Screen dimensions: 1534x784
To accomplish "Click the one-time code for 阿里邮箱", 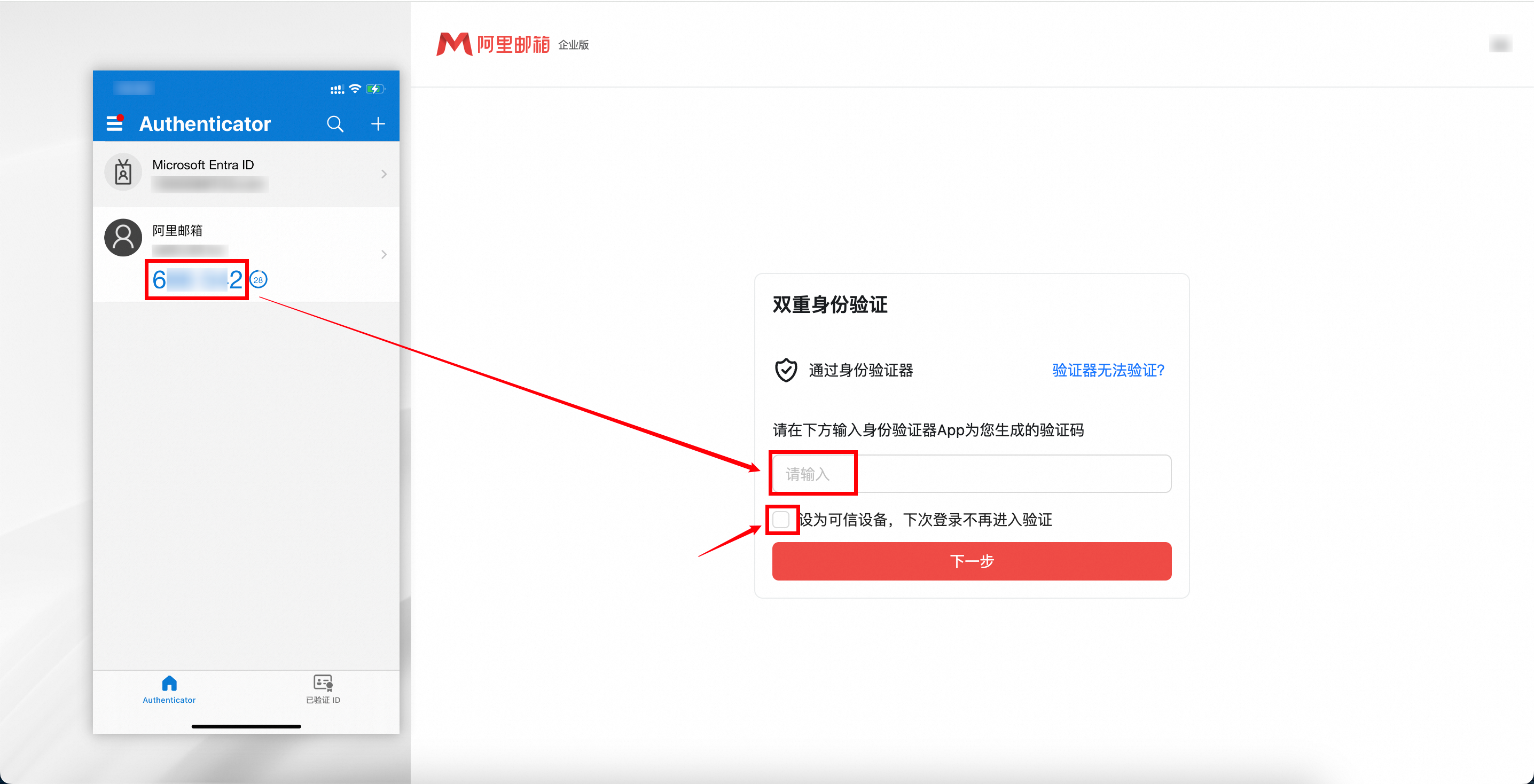I will click(197, 280).
